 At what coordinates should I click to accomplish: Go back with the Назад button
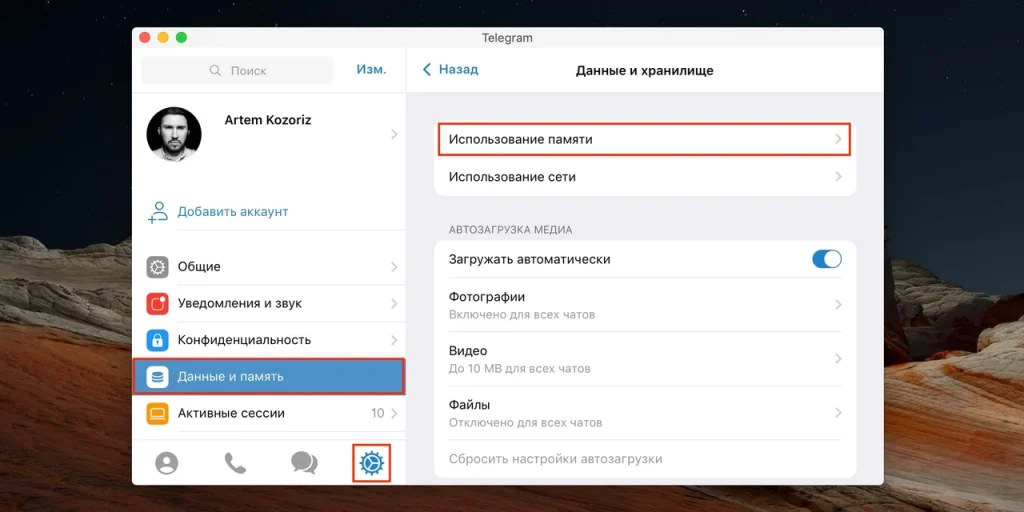pyautogui.click(x=451, y=69)
